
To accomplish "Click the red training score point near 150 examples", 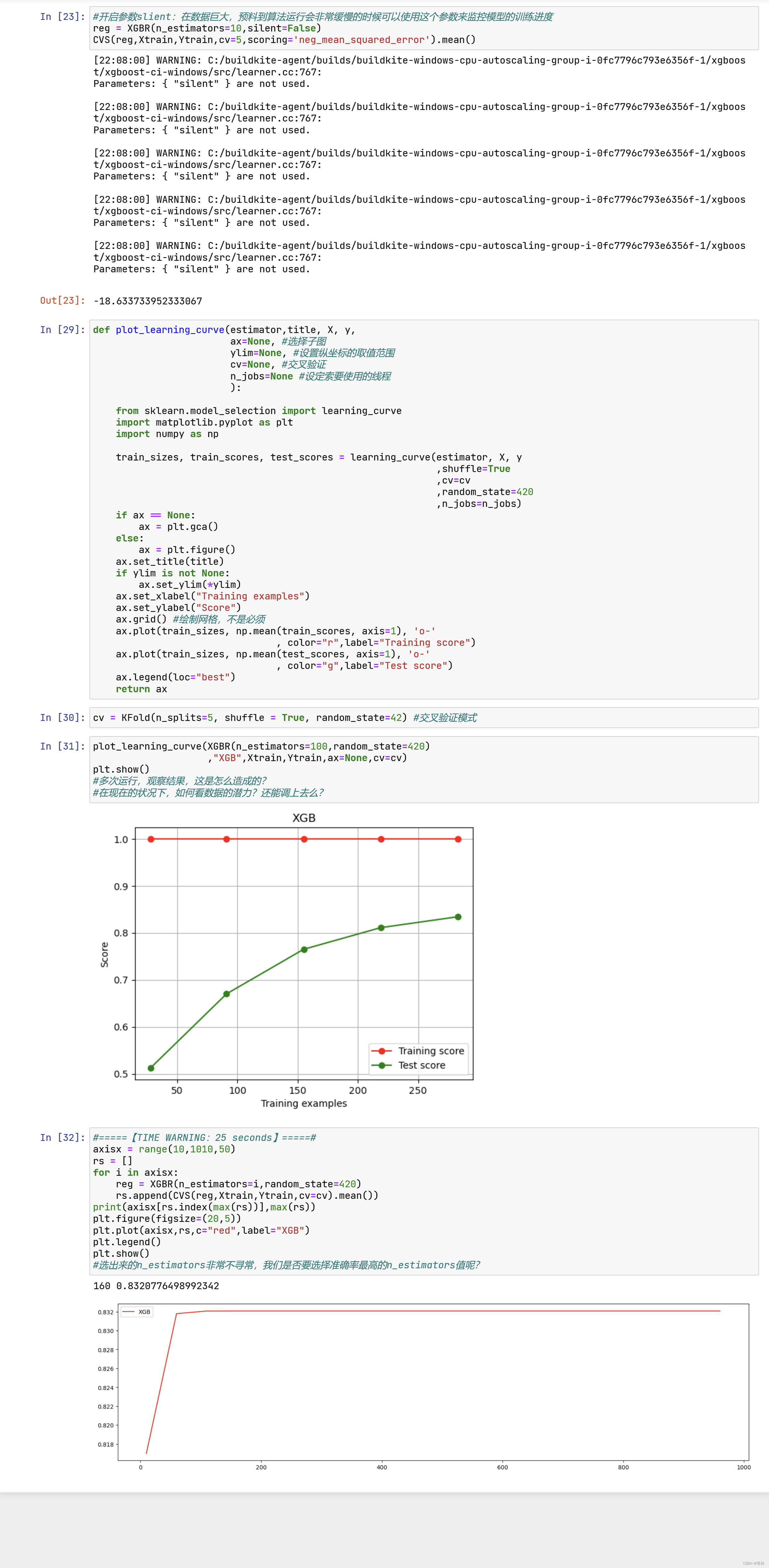I will coord(304,839).
